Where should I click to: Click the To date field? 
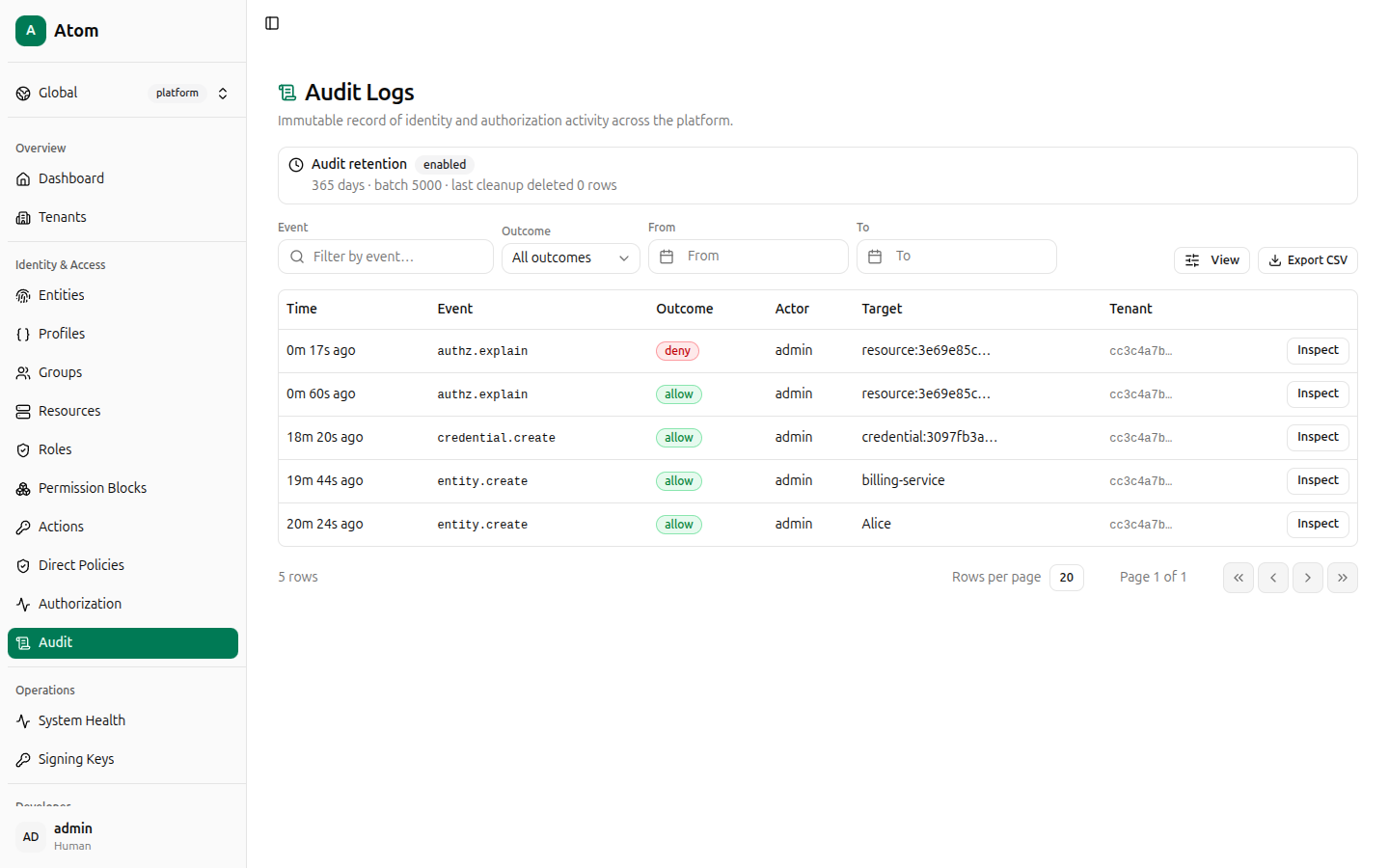[x=957, y=257]
